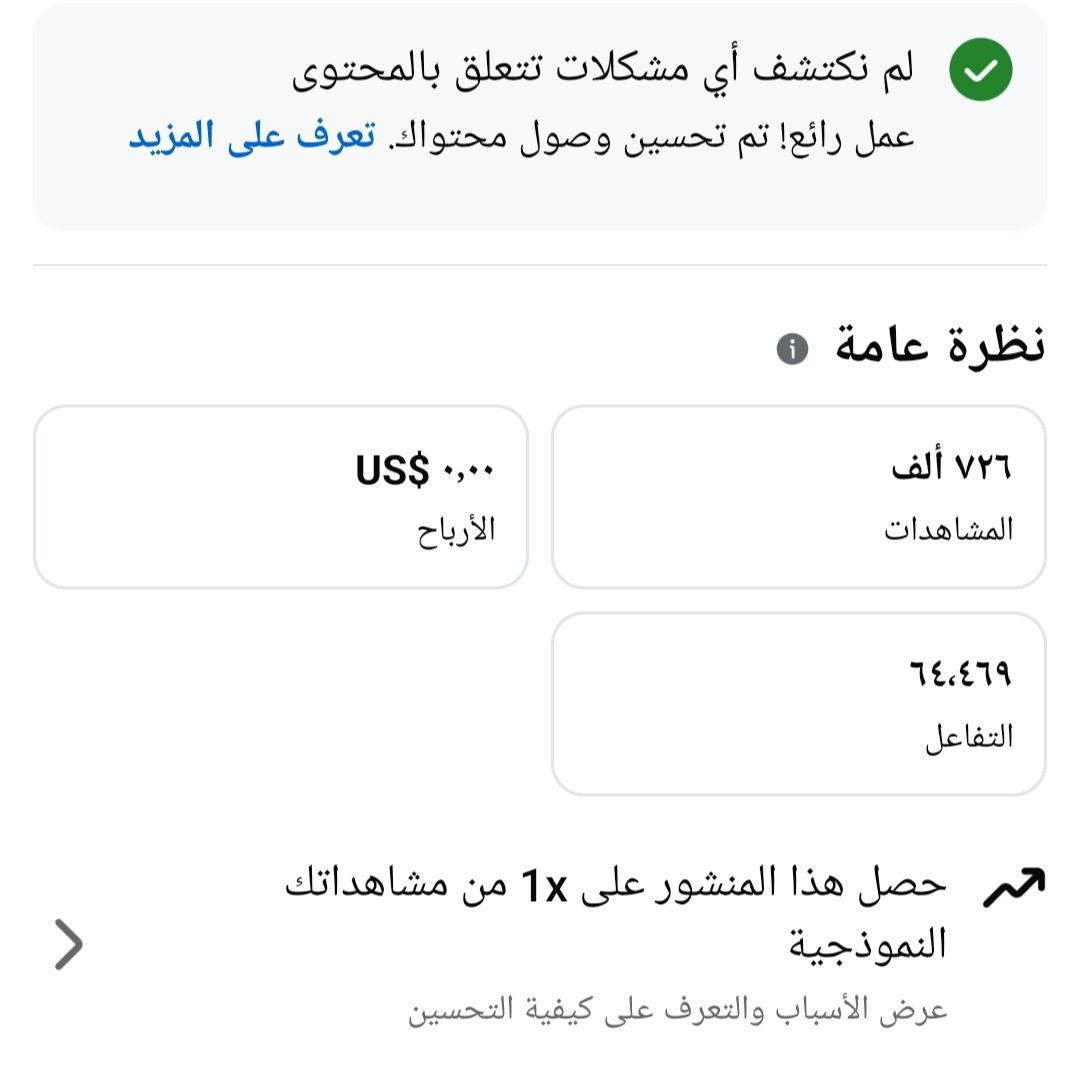Open the تعرف على المزيد link

[x=252, y=136]
